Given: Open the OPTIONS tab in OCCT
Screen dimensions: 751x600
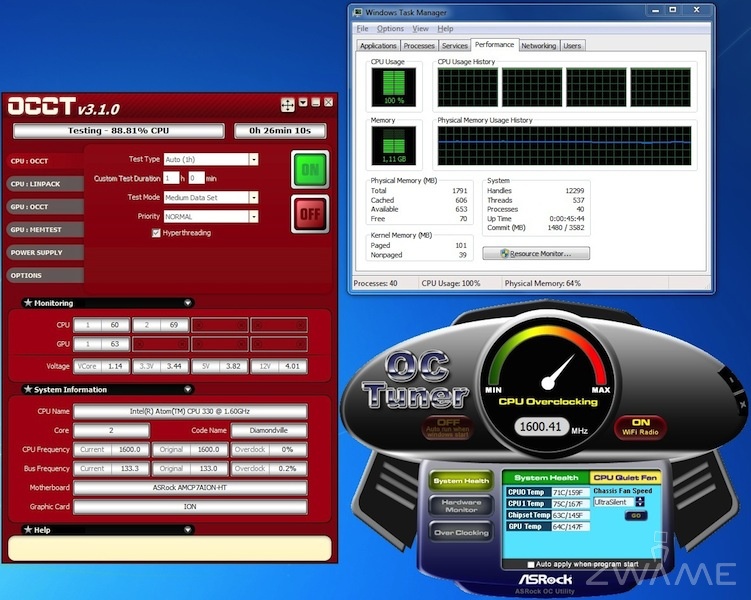Looking at the screenshot, I should point(46,275).
